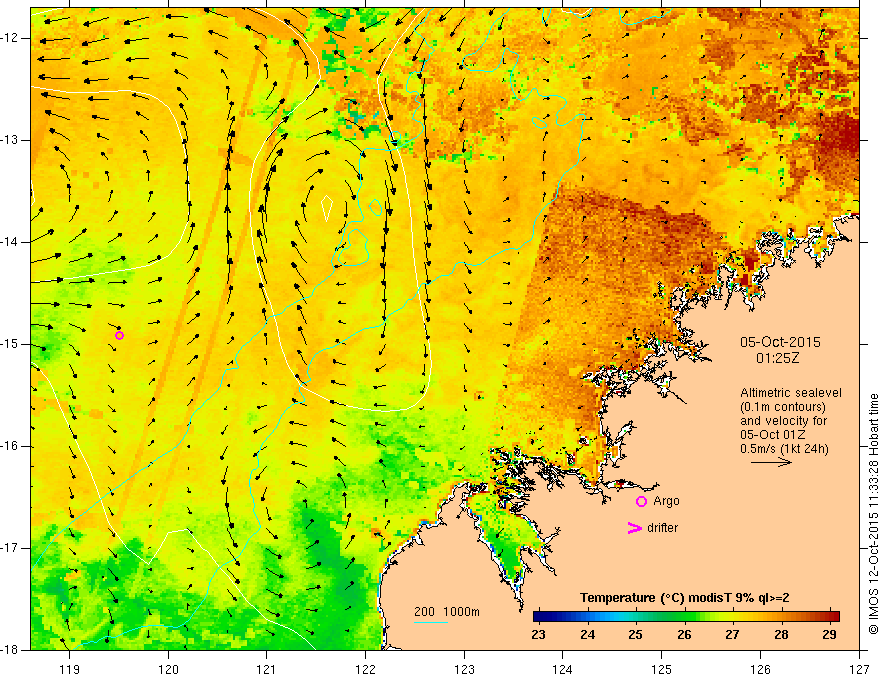The width and height of the screenshot is (880, 680).
Task: Click the time label 01:25Z
Action: 777,357
